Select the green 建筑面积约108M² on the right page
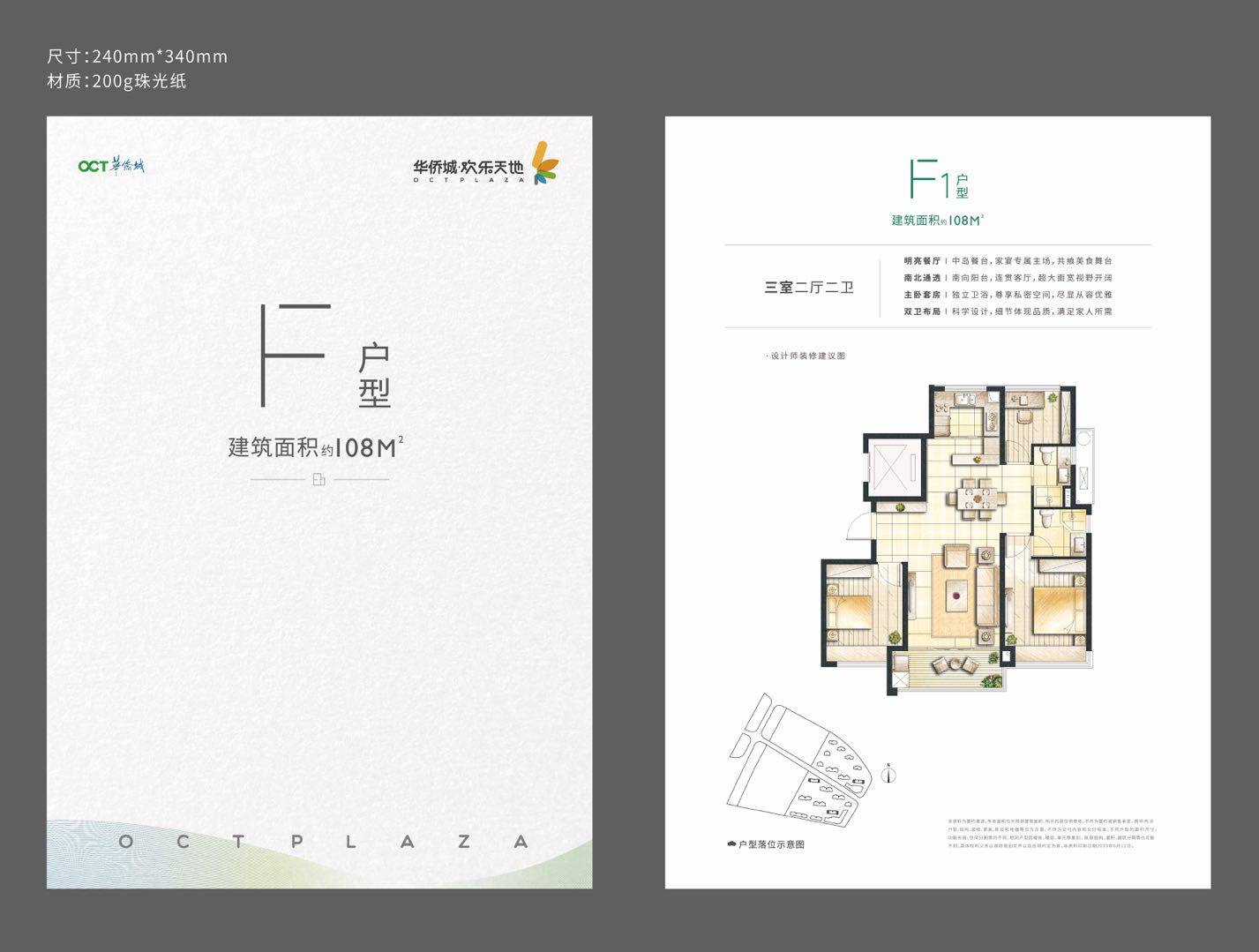The image size is (1259, 952). tap(938, 221)
